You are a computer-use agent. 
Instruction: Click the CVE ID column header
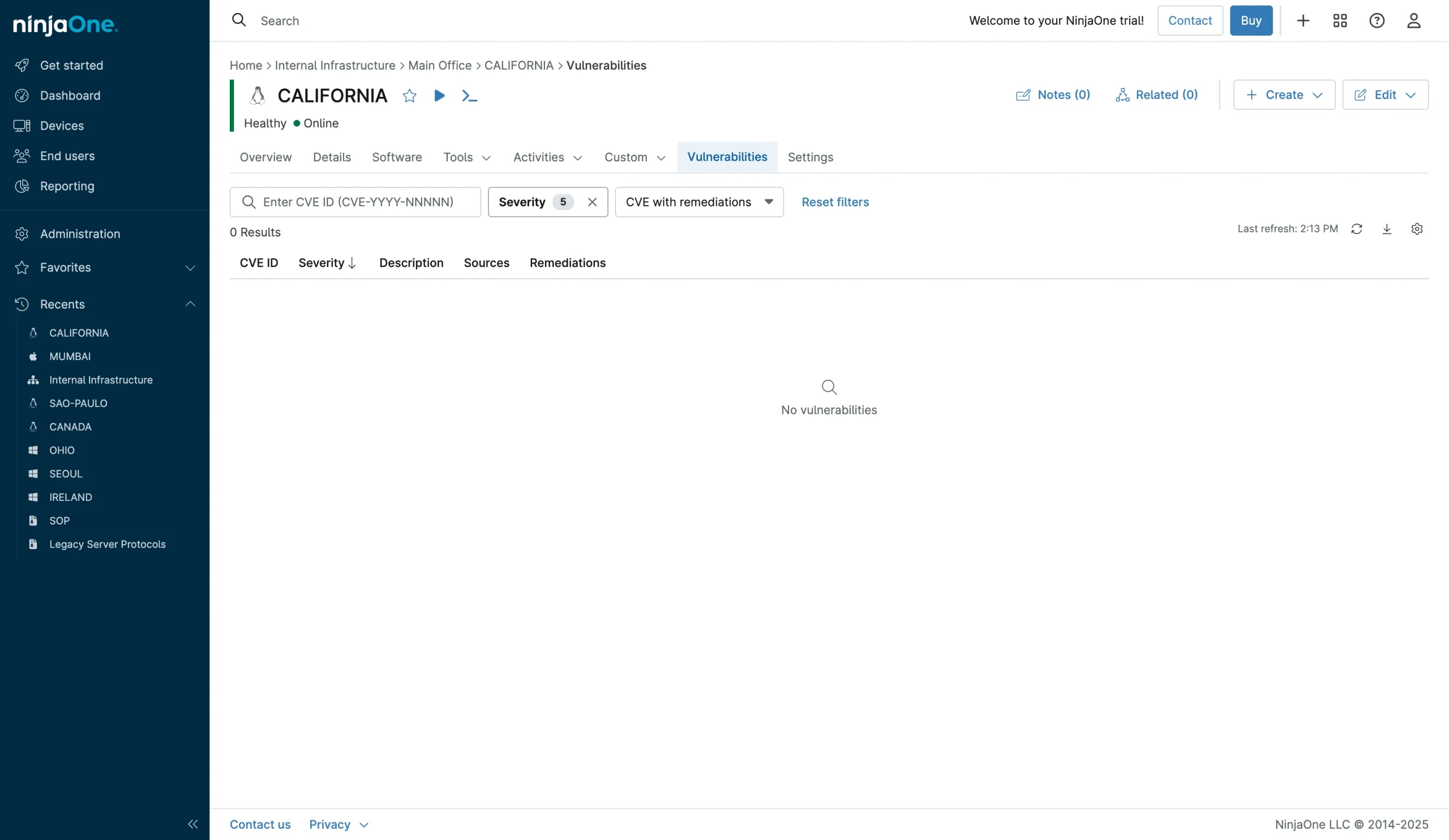(259, 263)
